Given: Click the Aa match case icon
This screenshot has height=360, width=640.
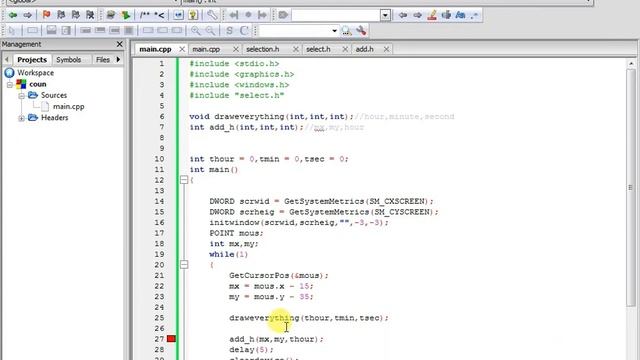Looking at the screenshot, I should [460, 16].
